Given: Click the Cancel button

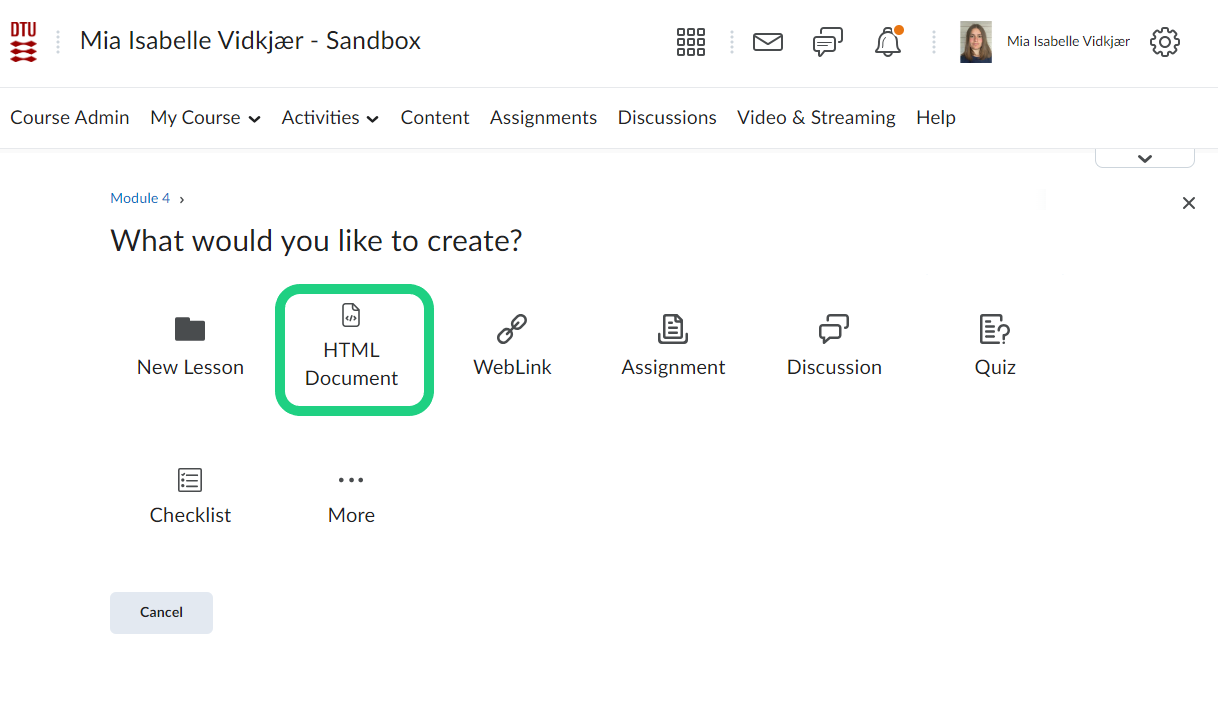Looking at the screenshot, I should click(x=161, y=612).
